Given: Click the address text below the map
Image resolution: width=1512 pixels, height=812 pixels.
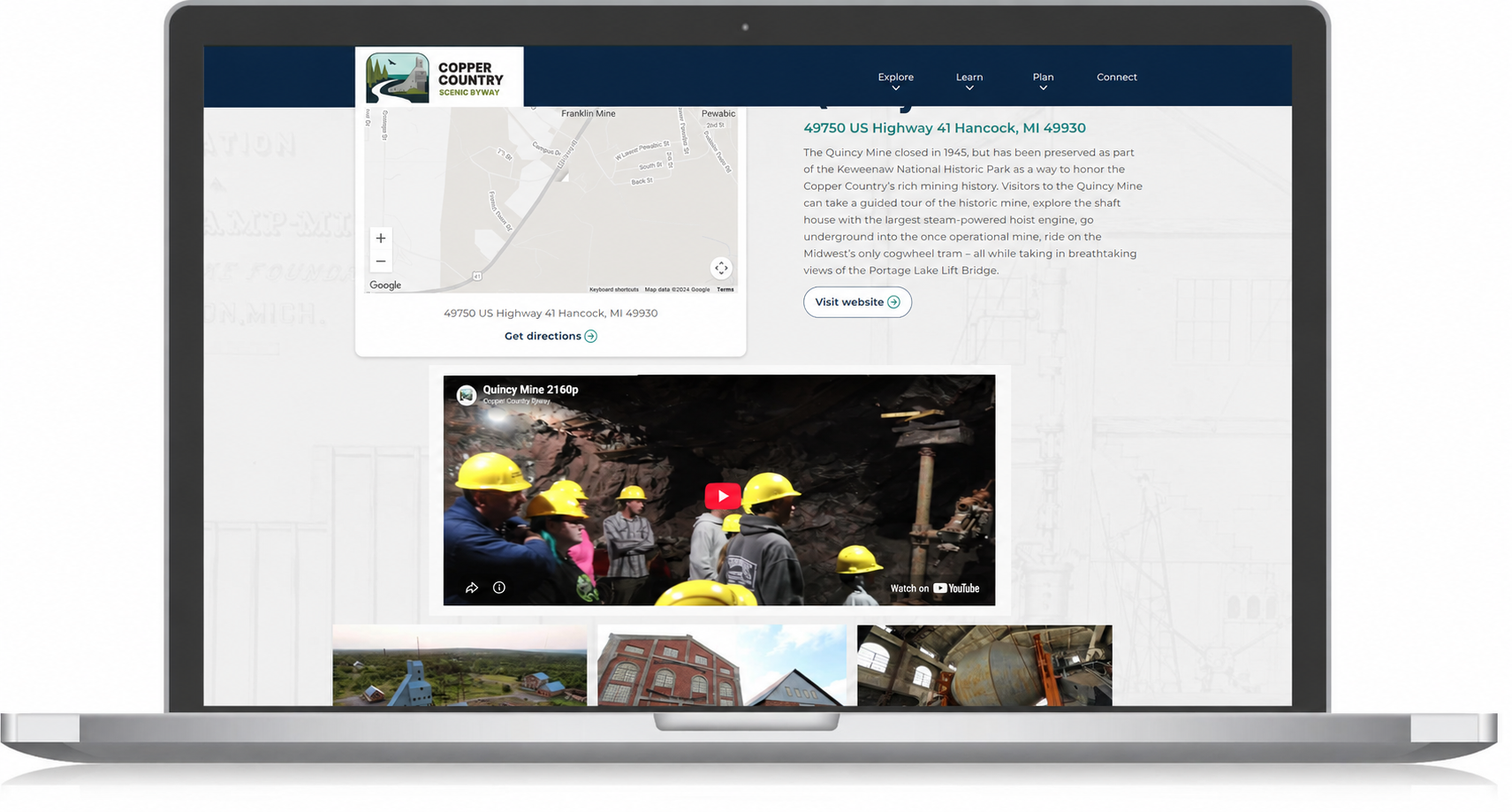Looking at the screenshot, I should click(551, 313).
